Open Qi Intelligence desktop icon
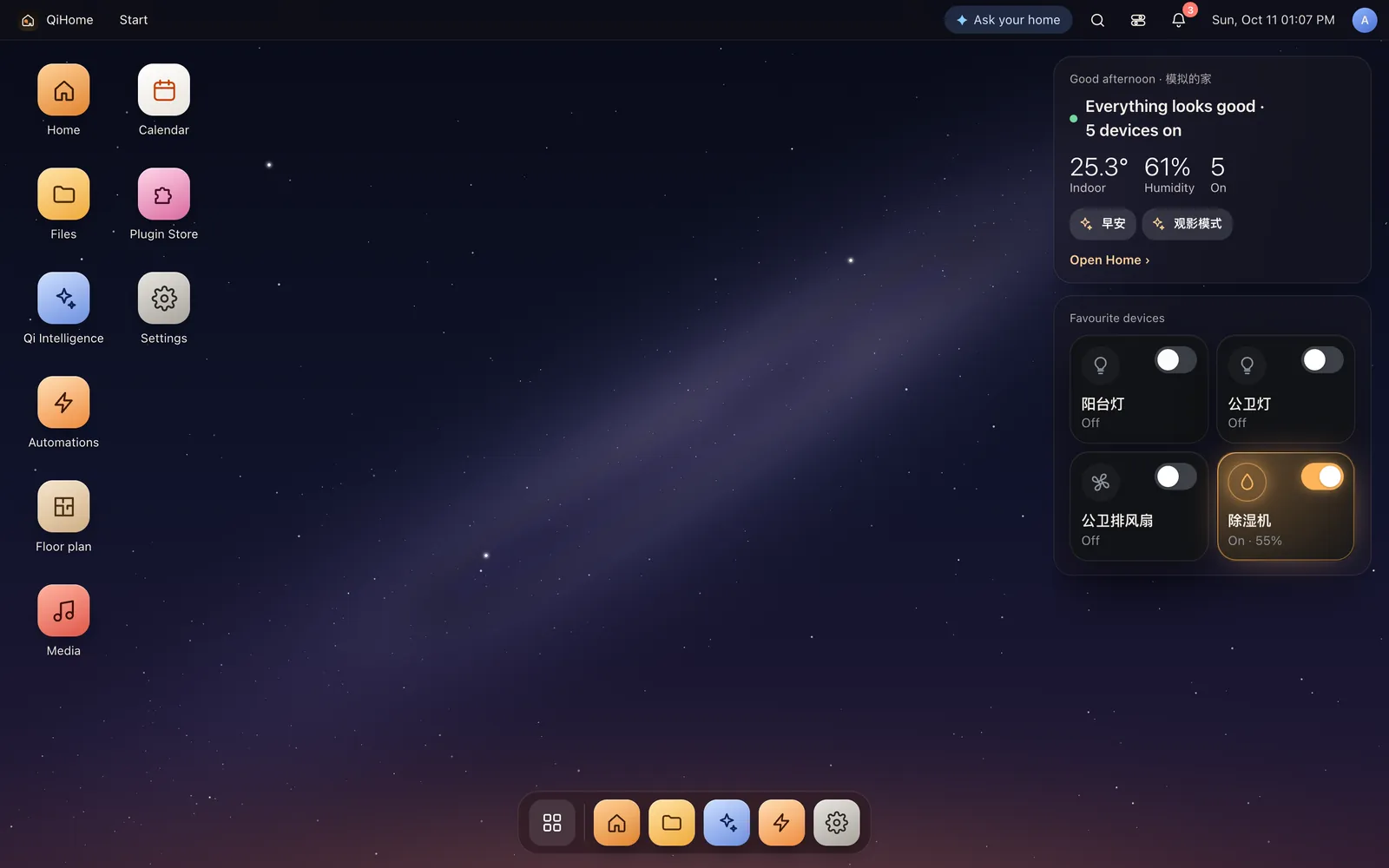Viewport: 1389px width, 868px height. 63,299
